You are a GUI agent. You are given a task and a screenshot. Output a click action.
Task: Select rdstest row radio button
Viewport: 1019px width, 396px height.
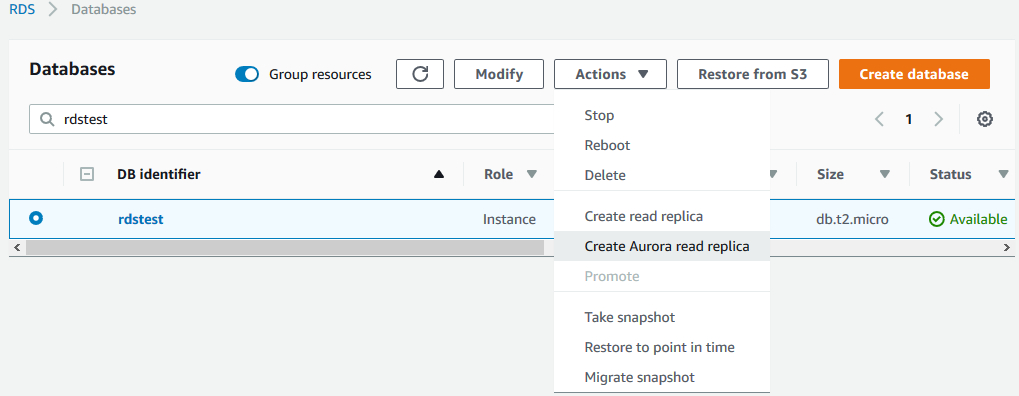pyautogui.click(x=36, y=218)
